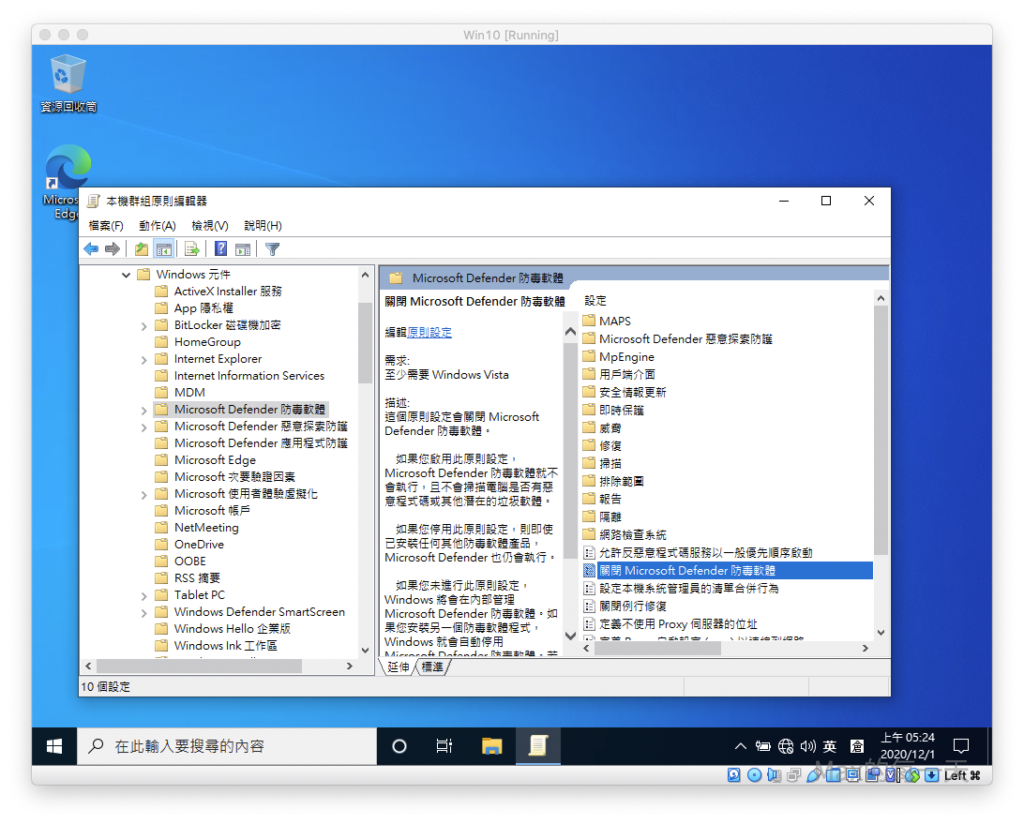Click the Filter funnel toolbar icon
The width and height of the screenshot is (1024, 824).
point(272,249)
